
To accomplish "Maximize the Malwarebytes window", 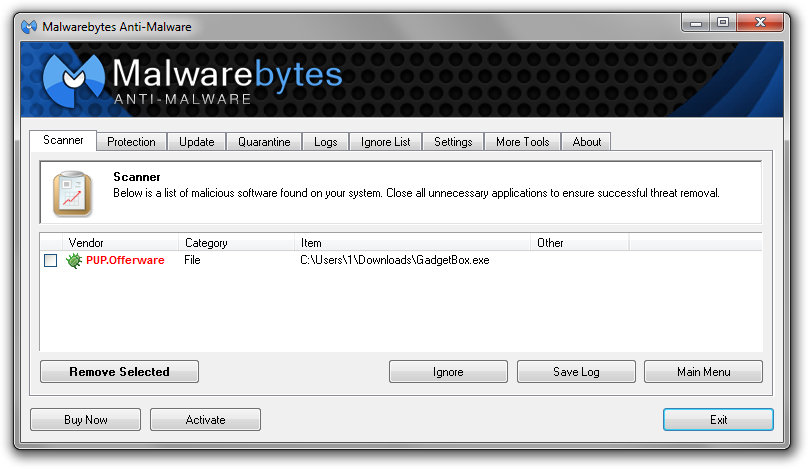I will [x=723, y=23].
